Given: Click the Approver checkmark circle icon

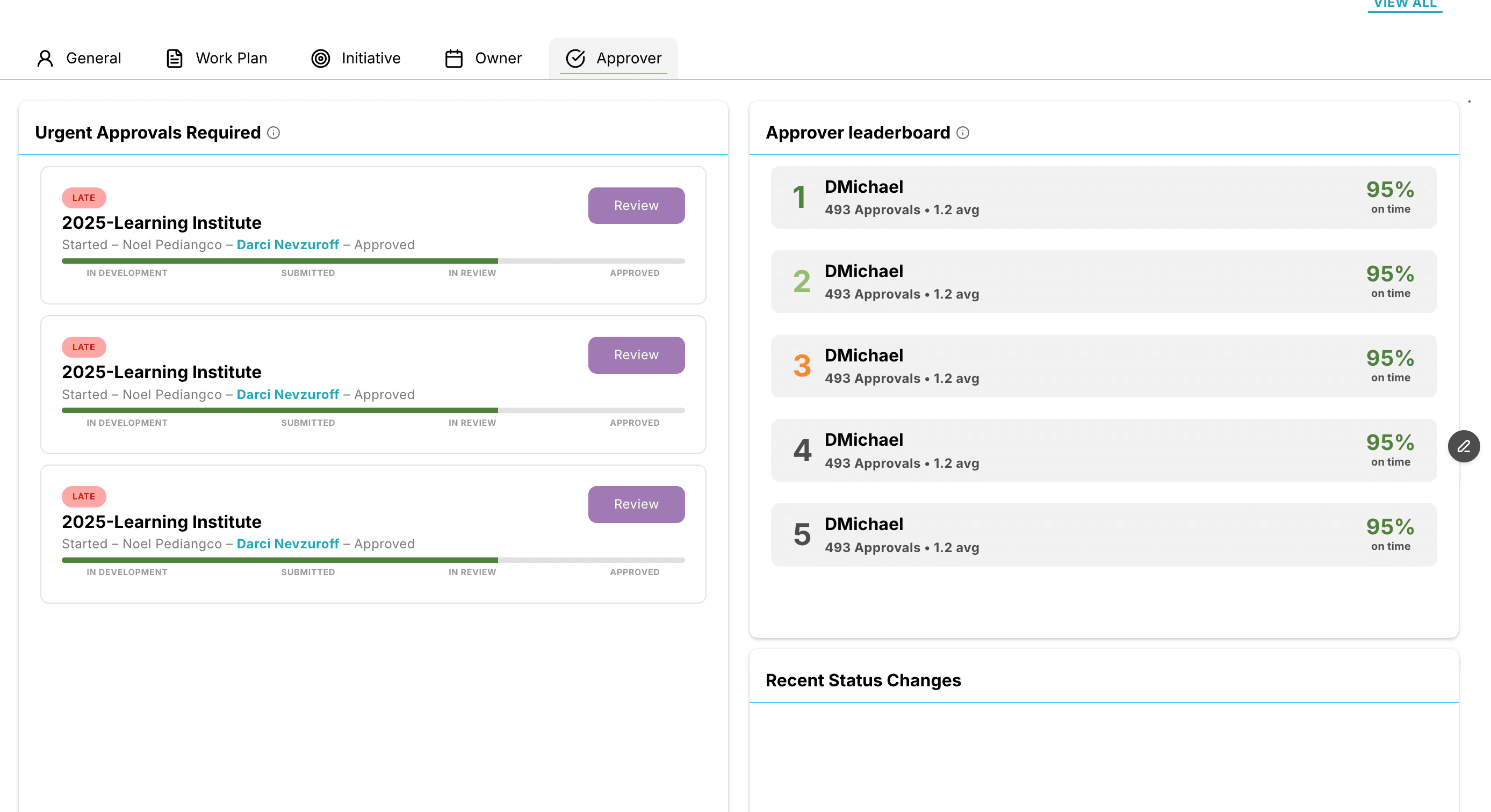Looking at the screenshot, I should [x=575, y=59].
